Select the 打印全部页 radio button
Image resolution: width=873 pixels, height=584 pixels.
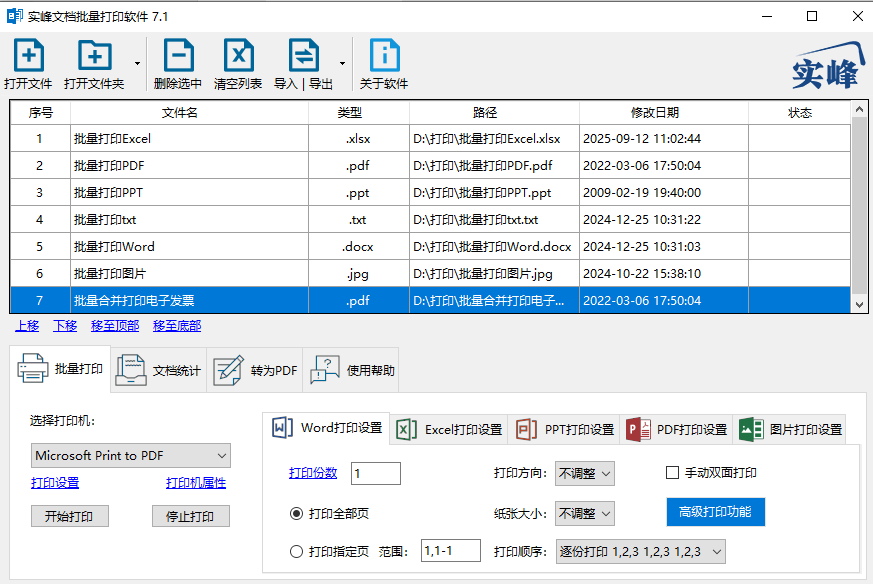pyautogui.click(x=296, y=513)
